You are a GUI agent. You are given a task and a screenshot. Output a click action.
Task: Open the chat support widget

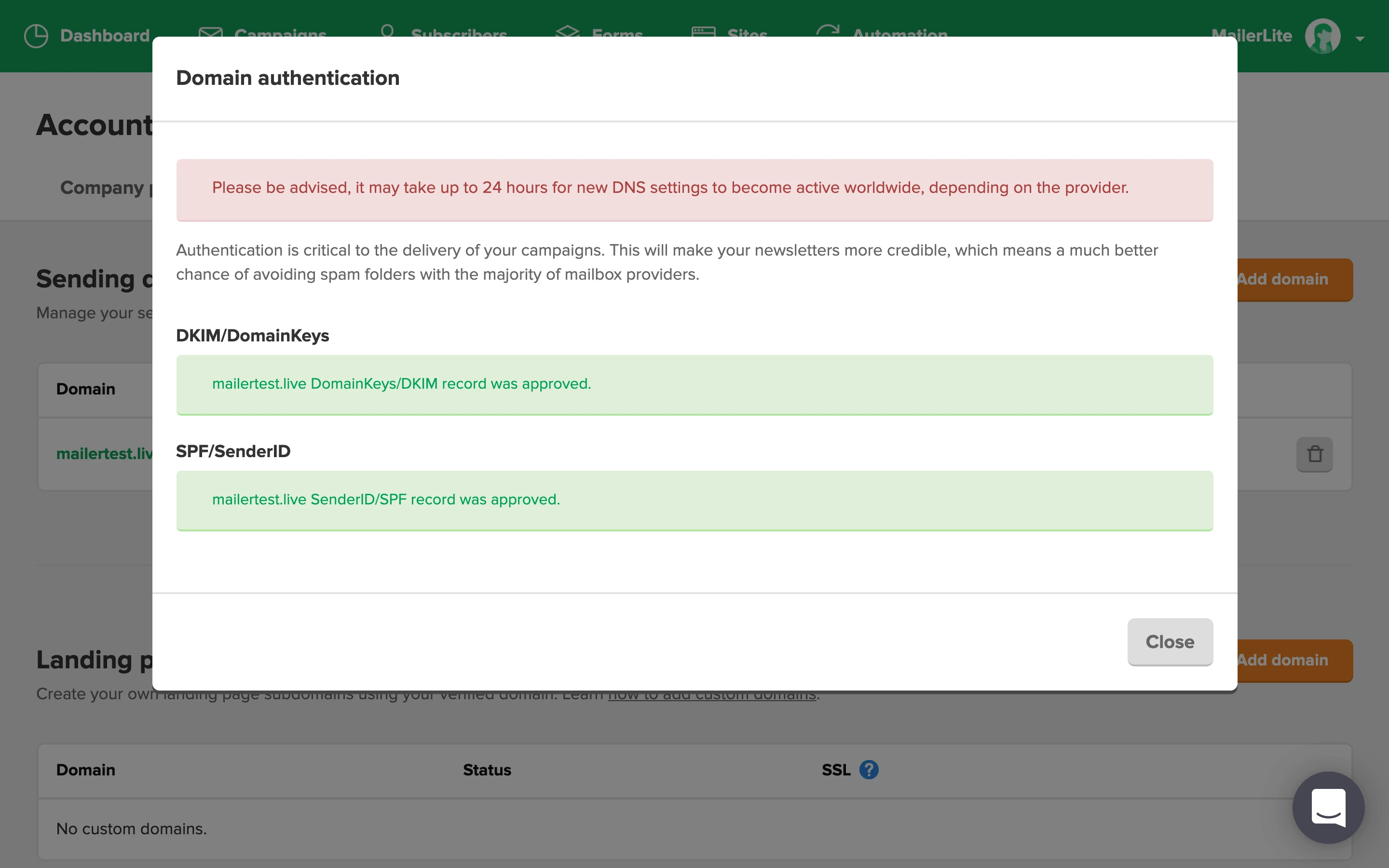point(1328,807)
